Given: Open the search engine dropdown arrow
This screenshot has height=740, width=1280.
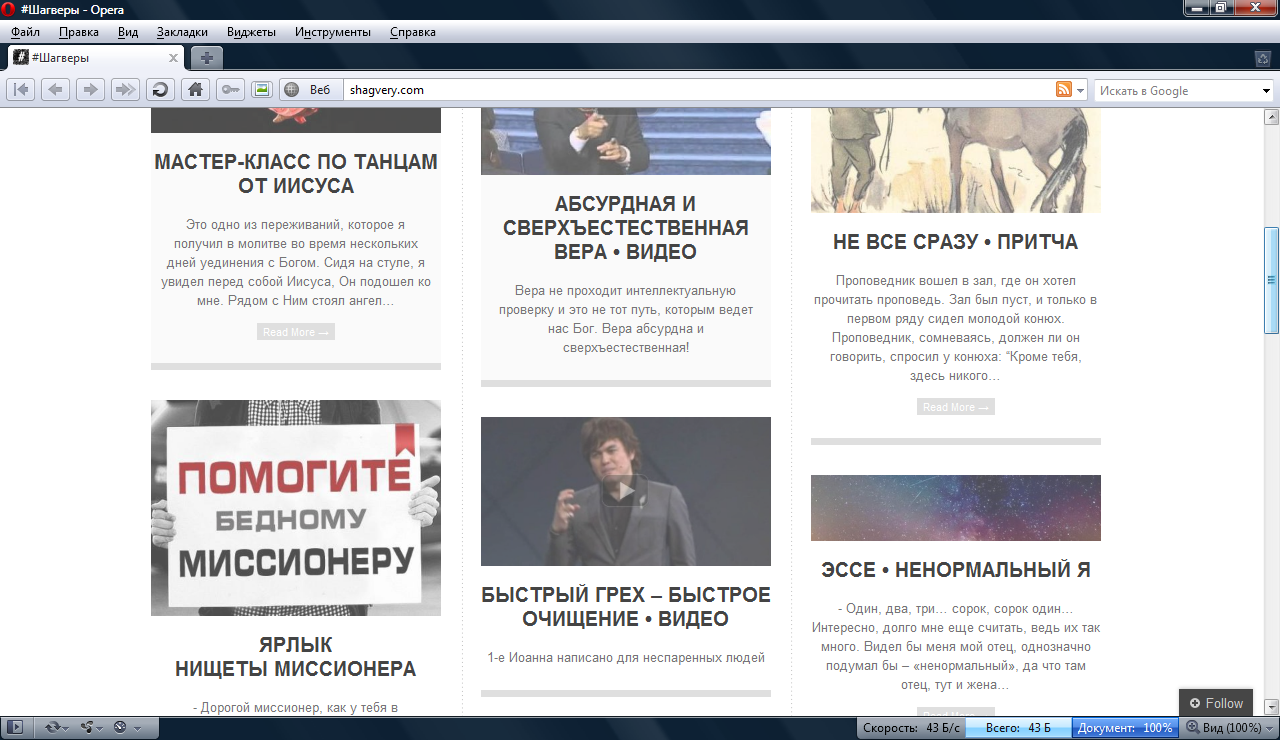Looking at the screenshot, I should click(1266, 91).
